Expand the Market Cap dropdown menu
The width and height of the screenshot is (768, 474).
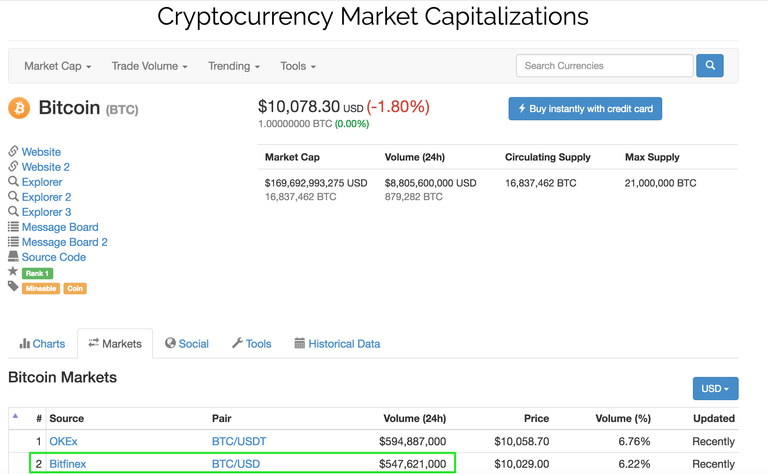57,66
